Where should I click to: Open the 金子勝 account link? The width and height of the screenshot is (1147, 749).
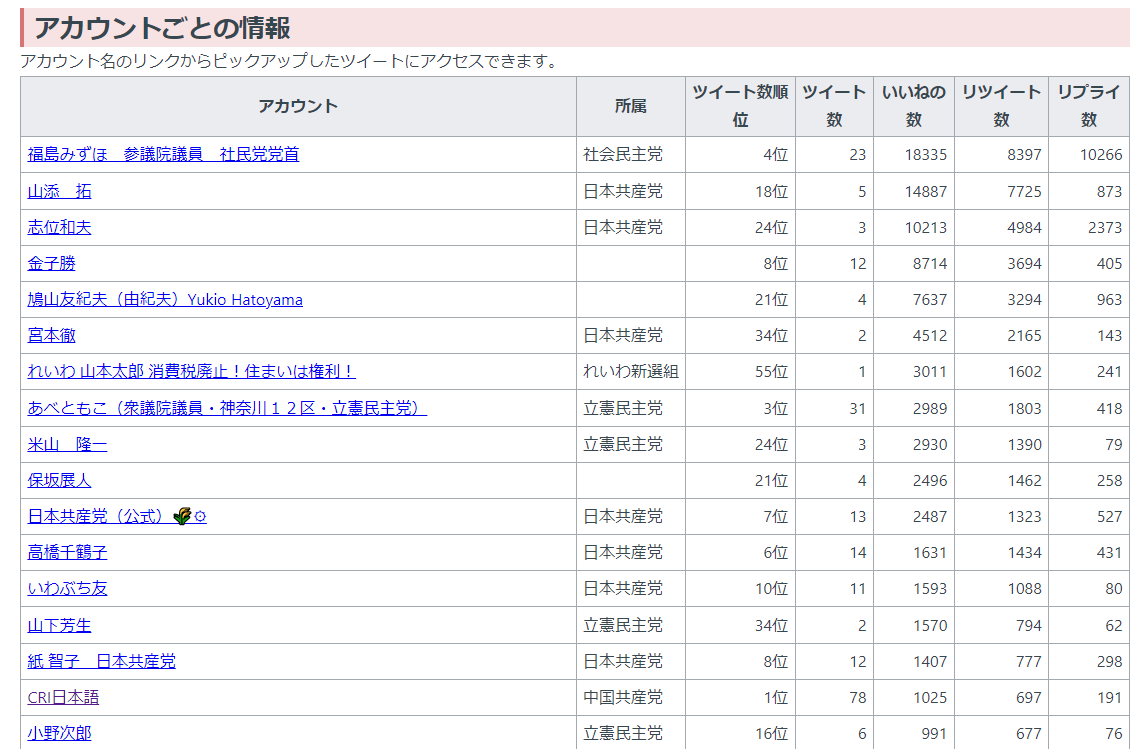pos(51,263)
